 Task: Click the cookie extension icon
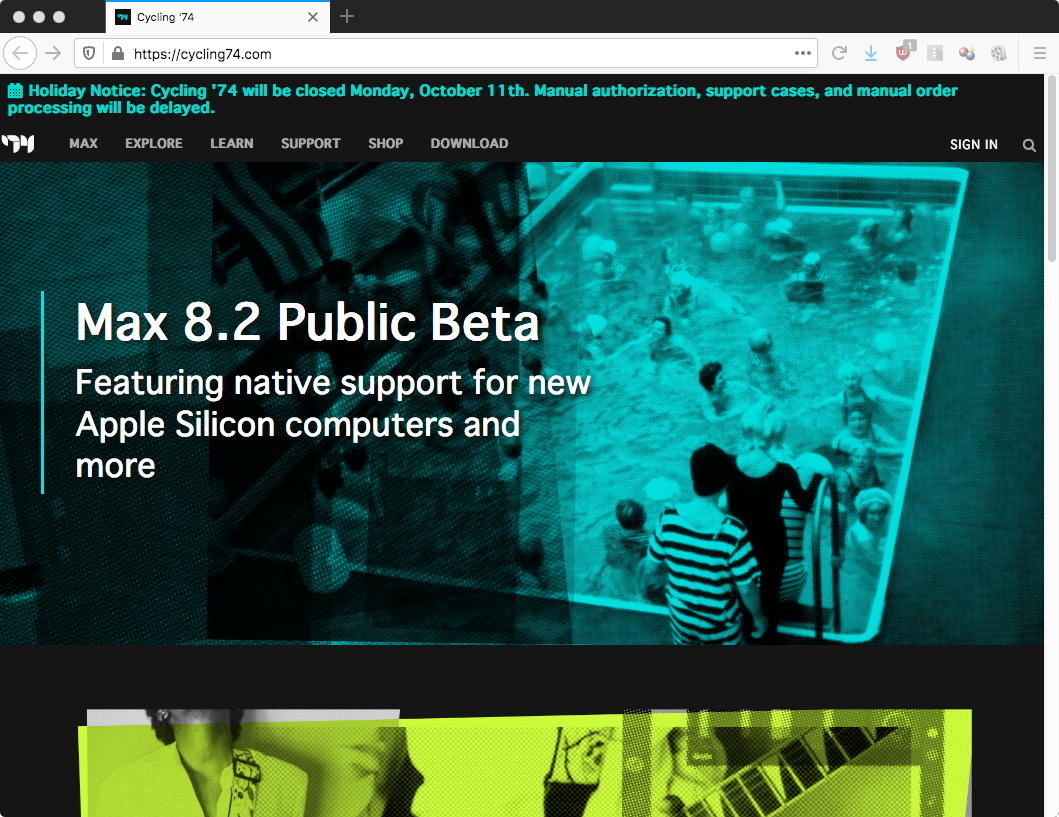pyautogui.click(x=998, y=53)
